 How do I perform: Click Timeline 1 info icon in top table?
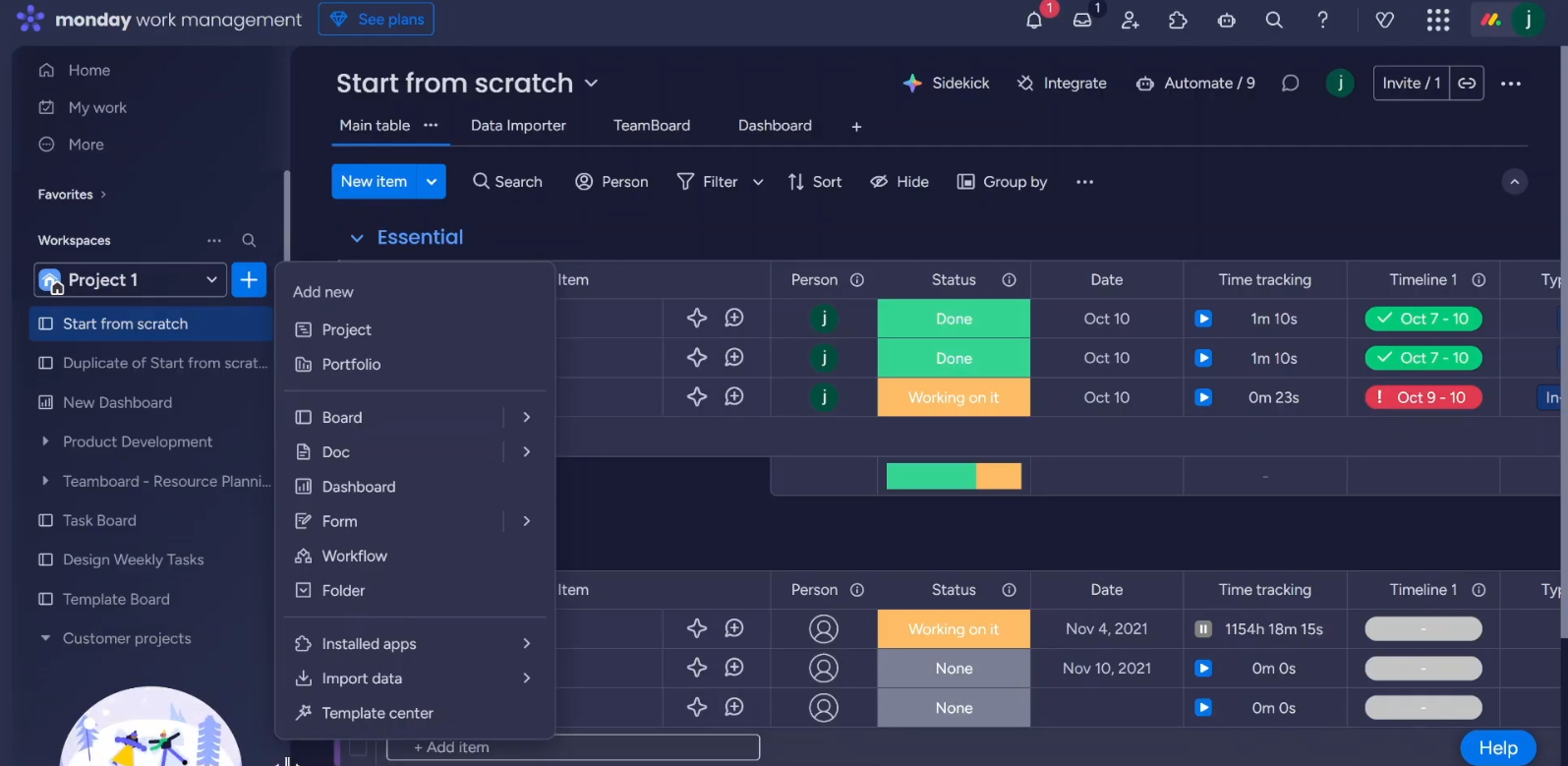(1479, 280)
